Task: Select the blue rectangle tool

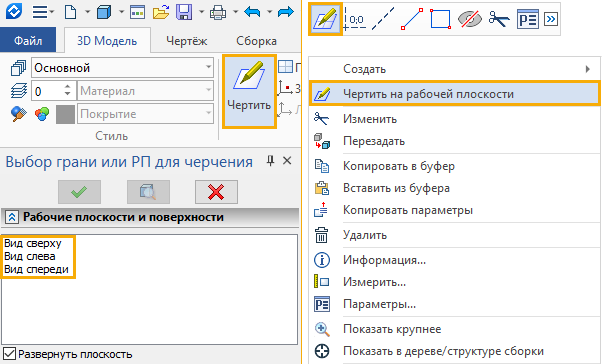Action: click(440, 19)
